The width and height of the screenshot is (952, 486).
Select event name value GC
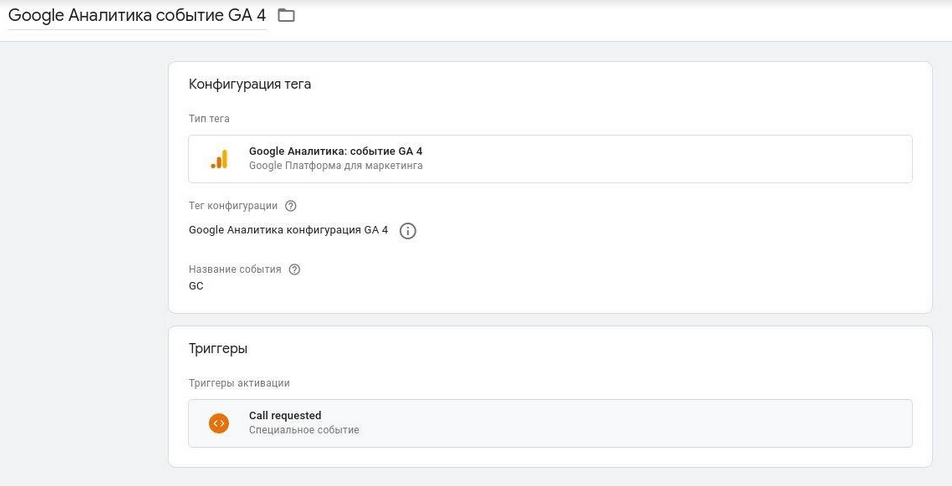point(196,286)
